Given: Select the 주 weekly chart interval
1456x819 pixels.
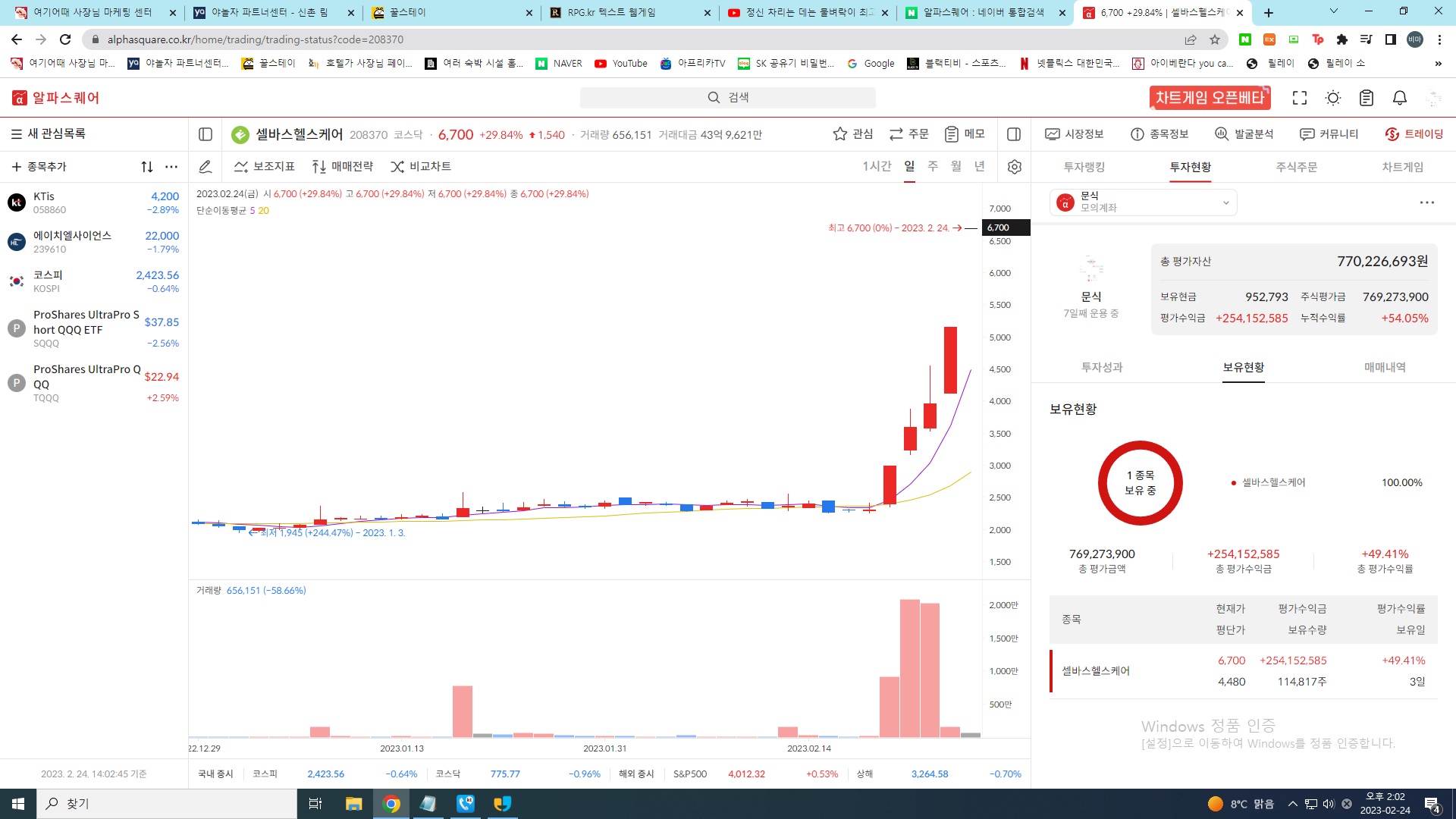Looking at the screenshot, I should 933,167.
